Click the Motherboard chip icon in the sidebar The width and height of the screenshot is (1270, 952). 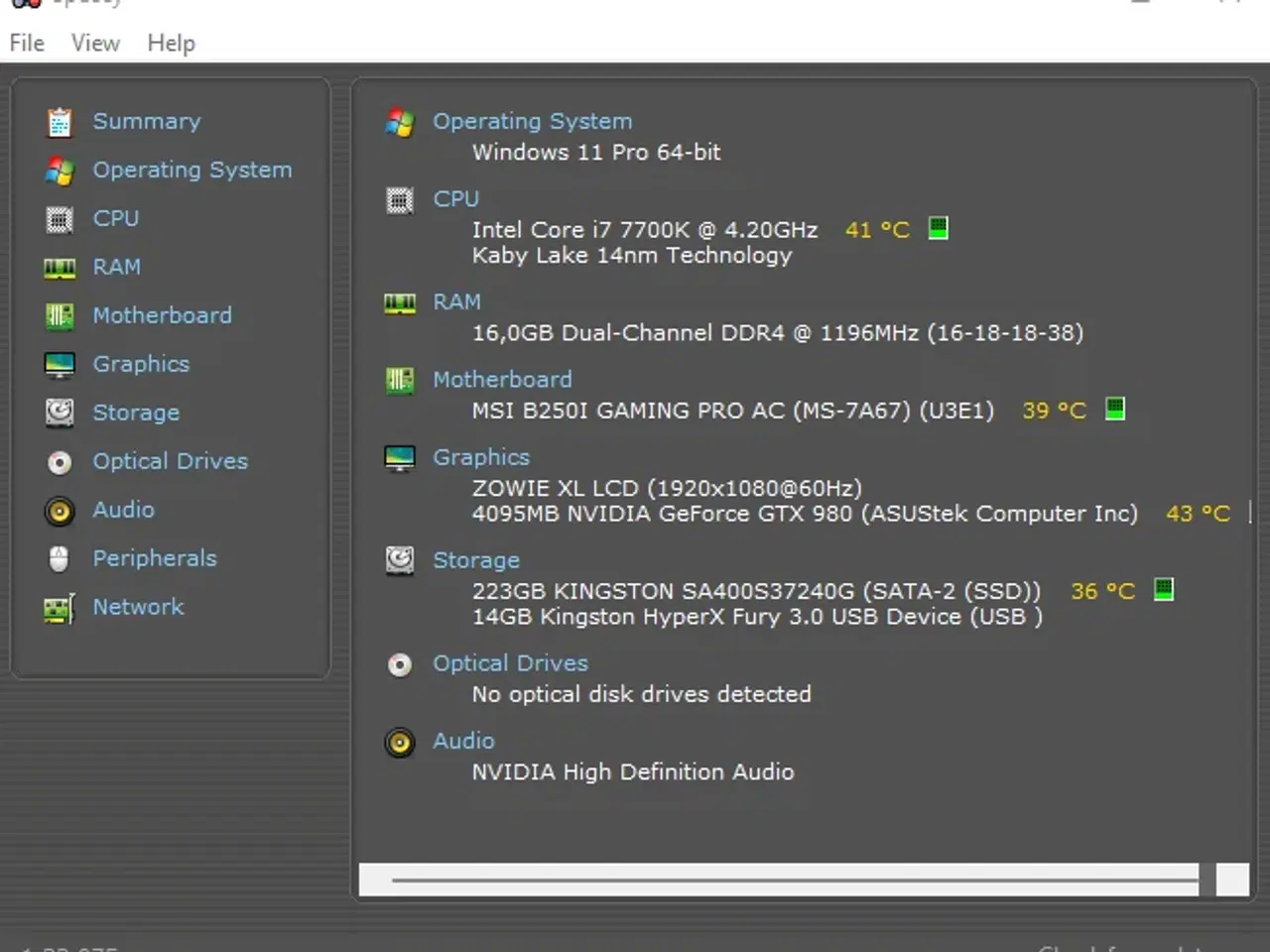(60, 315)
